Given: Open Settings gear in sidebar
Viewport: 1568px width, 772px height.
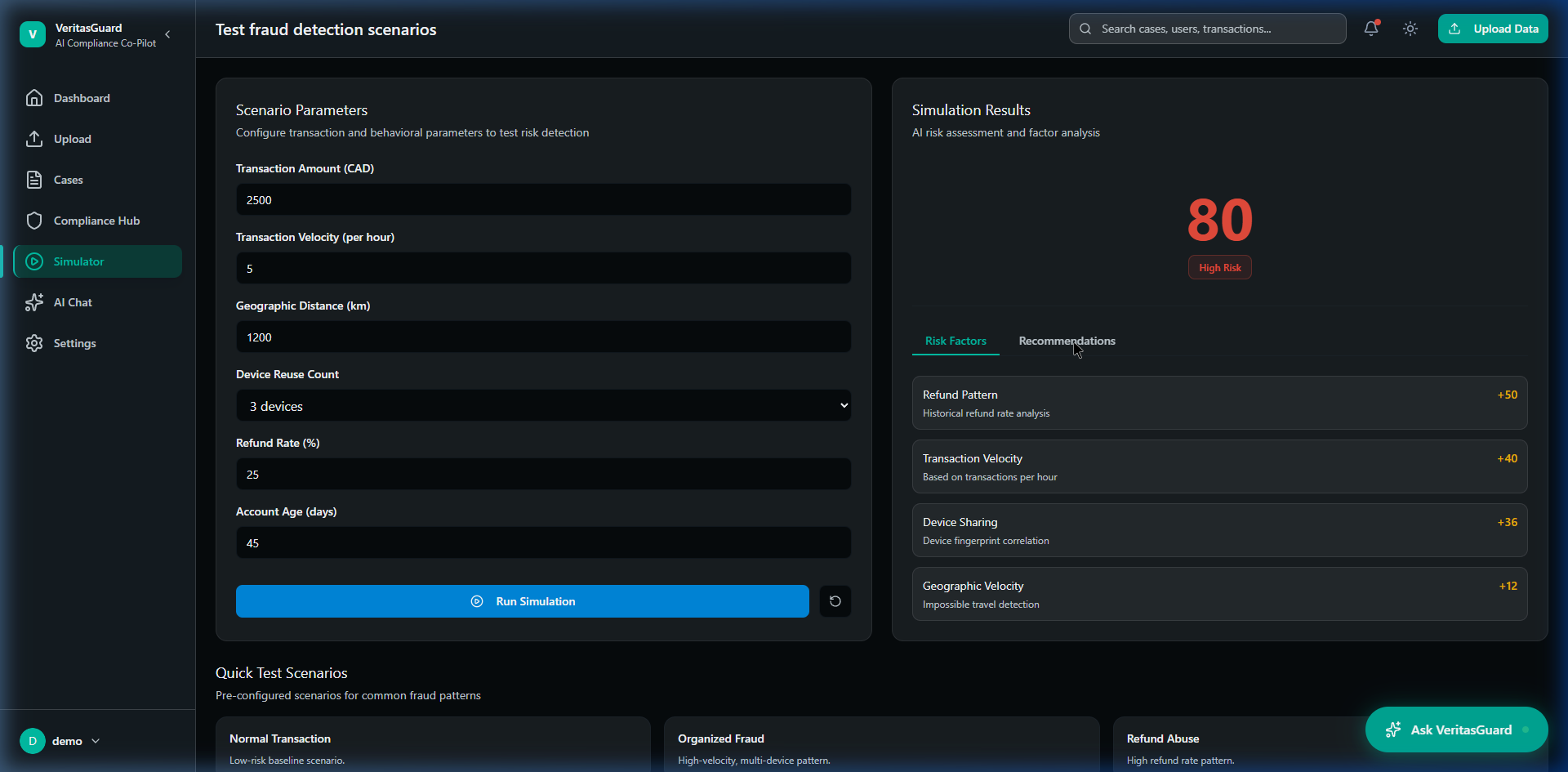Looking at the screenshot, I should coord(74,343).
